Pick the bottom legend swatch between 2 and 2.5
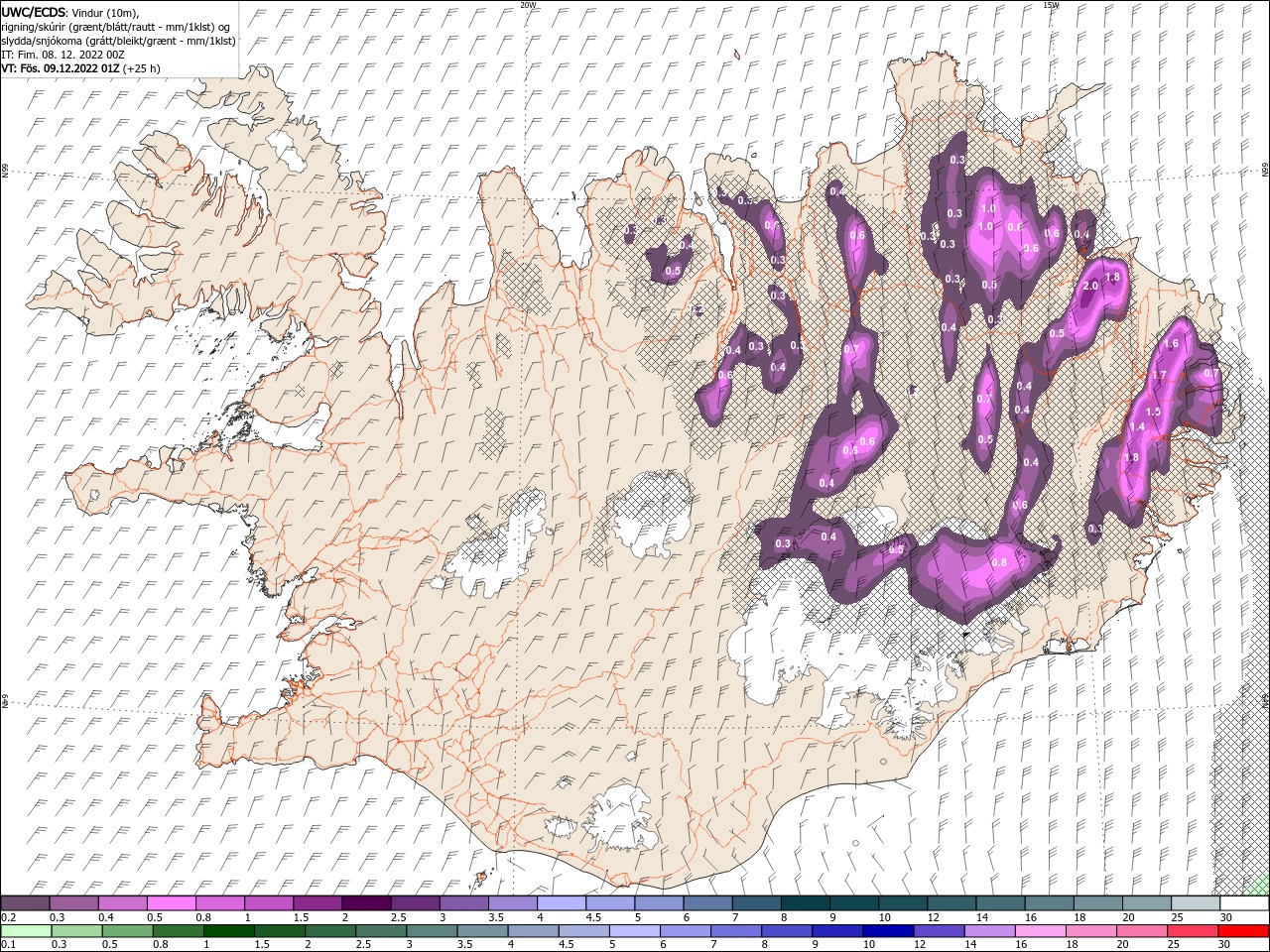The height and width of the screenshot is (952, 1270). pyautogui.click(x=330, y=931)
